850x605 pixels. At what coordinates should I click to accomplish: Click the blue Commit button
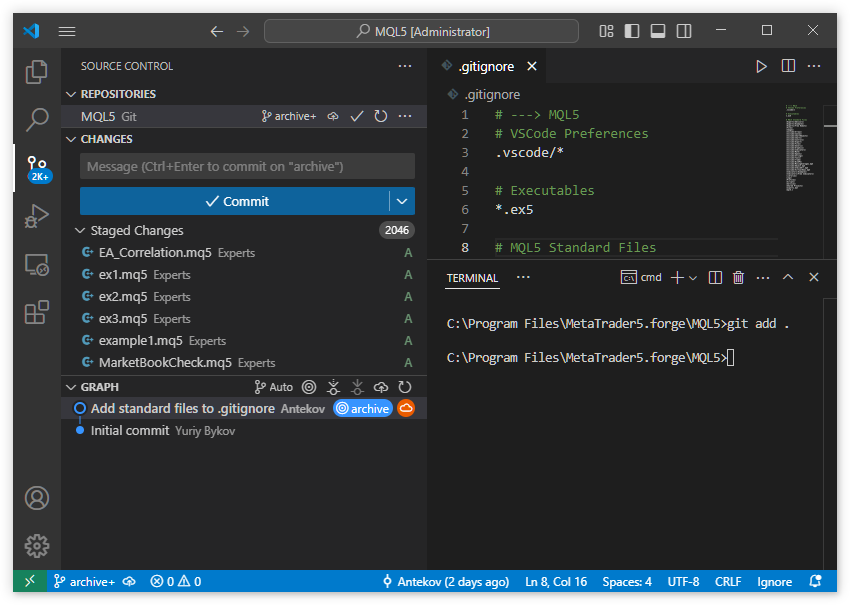pyautogui.click(x=235, y=201)
